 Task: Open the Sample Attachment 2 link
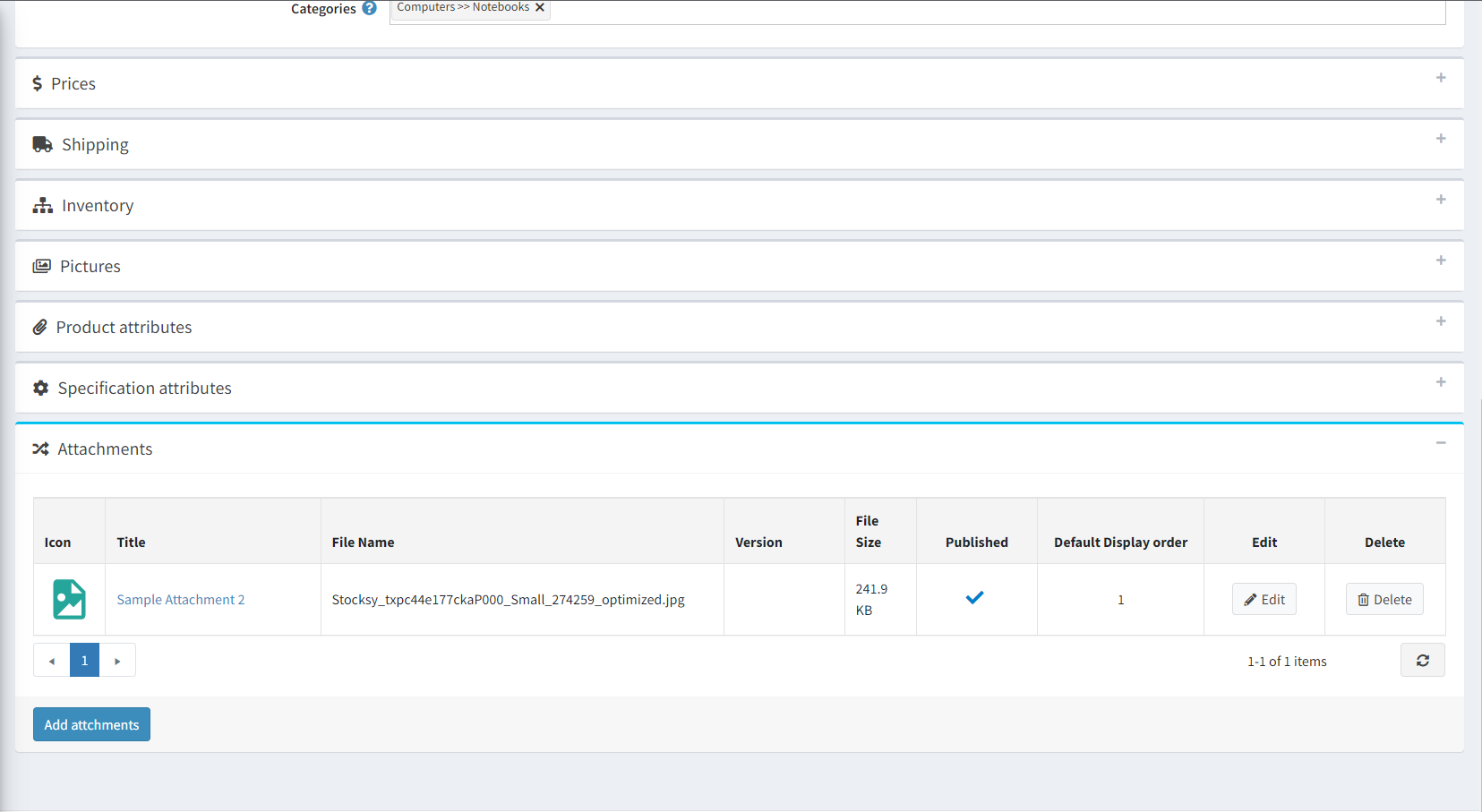[x=181, y=600]
